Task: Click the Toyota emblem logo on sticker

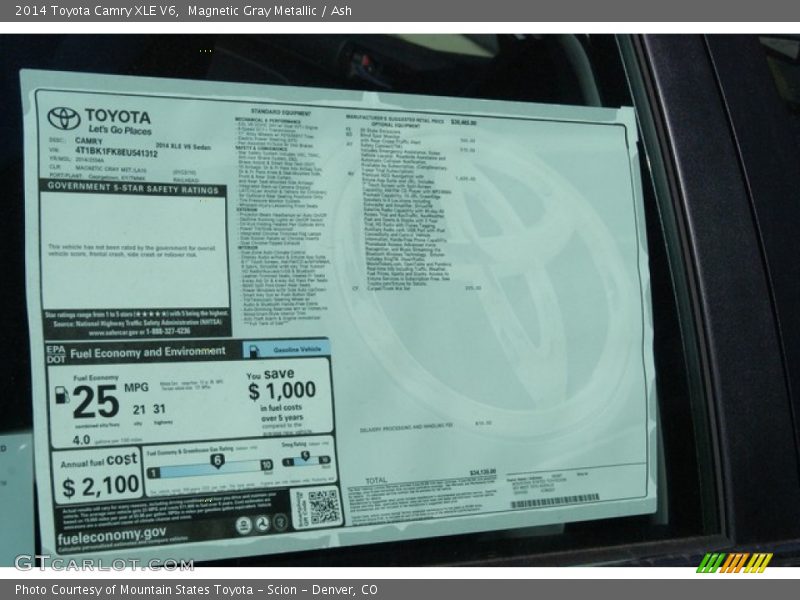Action: (x=64, y=118)
